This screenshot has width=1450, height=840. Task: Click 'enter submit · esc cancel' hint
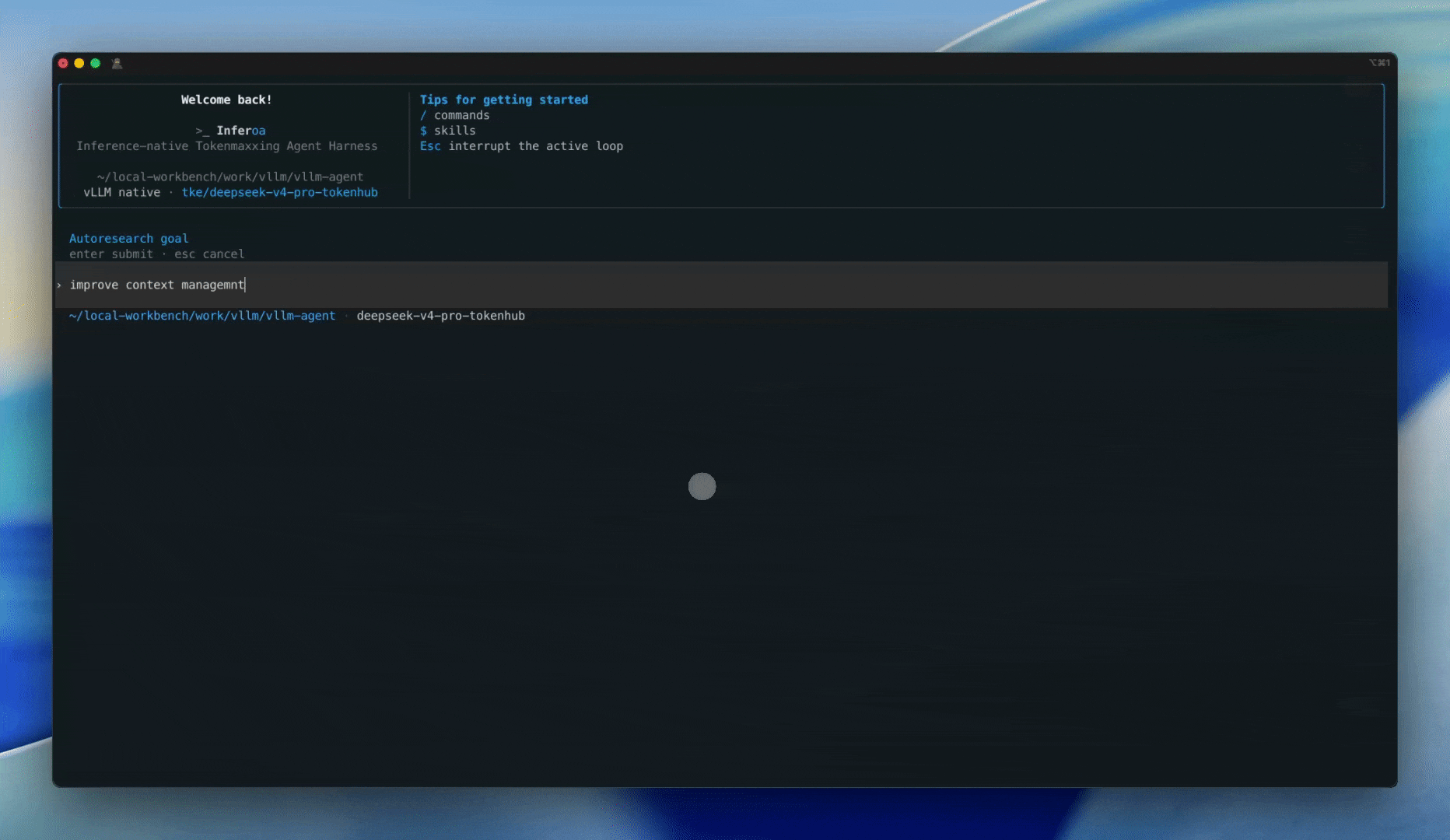[x=157, y=254]
